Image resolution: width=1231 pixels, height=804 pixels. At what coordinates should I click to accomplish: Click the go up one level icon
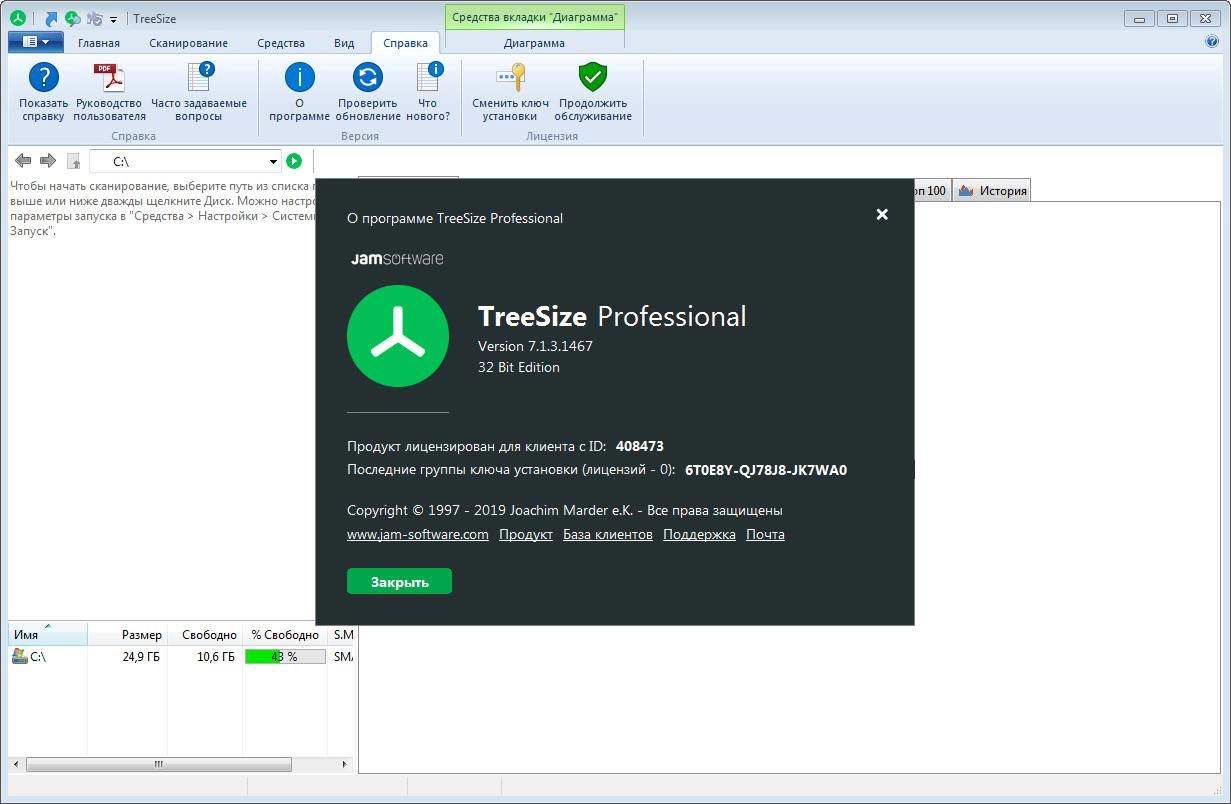point(73,161)
